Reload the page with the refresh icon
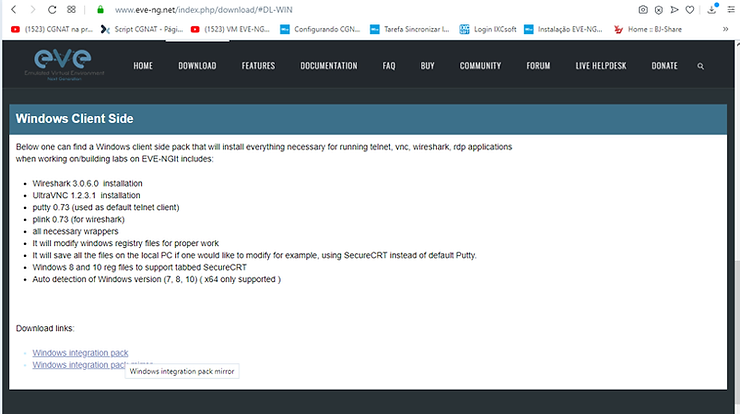Image resolution: width=740 pixels, height=414 pixels. click(x=52, y=9)
